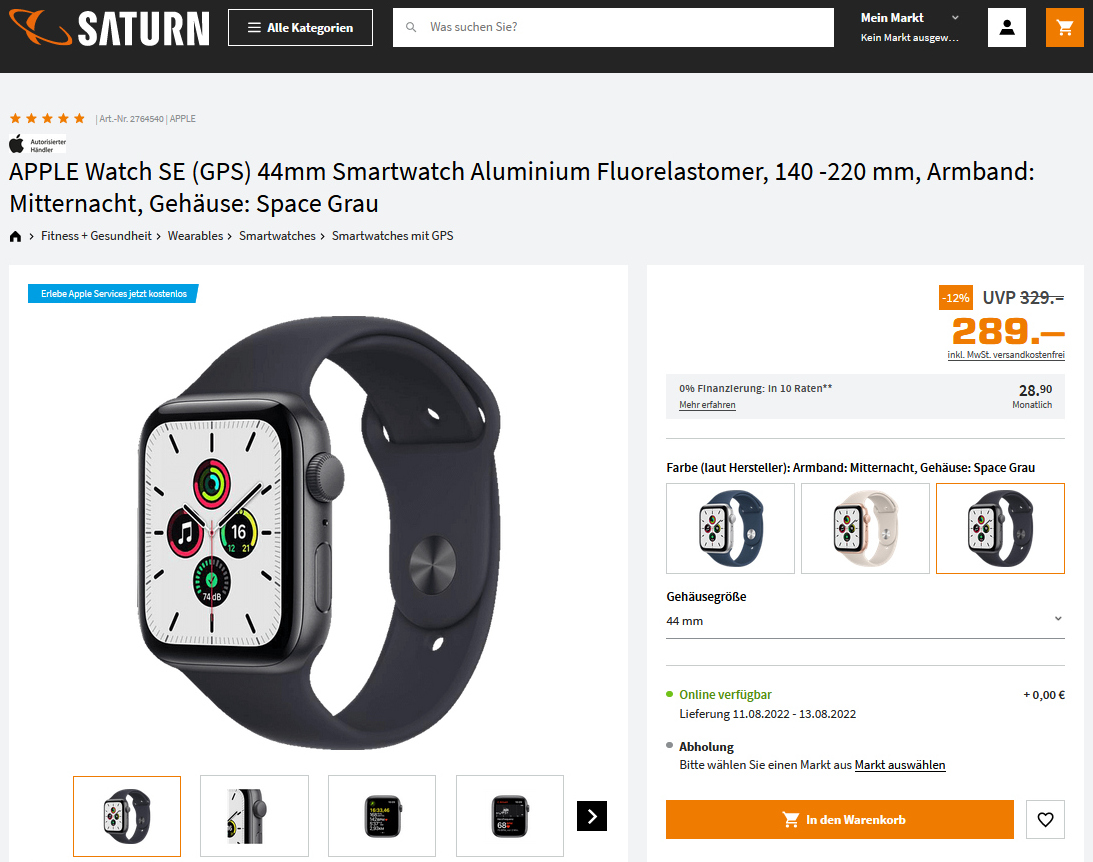The height and width of the screenshot is (862, 1093).
Task: Click the home icon in breadcrumbs
Action: click(x=15, y=236)
